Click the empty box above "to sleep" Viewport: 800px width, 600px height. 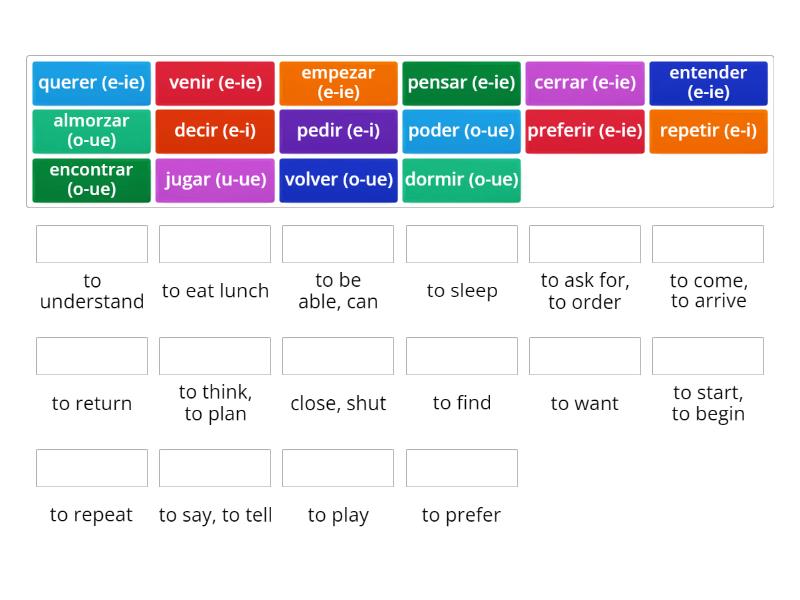[x=461, y=243]
